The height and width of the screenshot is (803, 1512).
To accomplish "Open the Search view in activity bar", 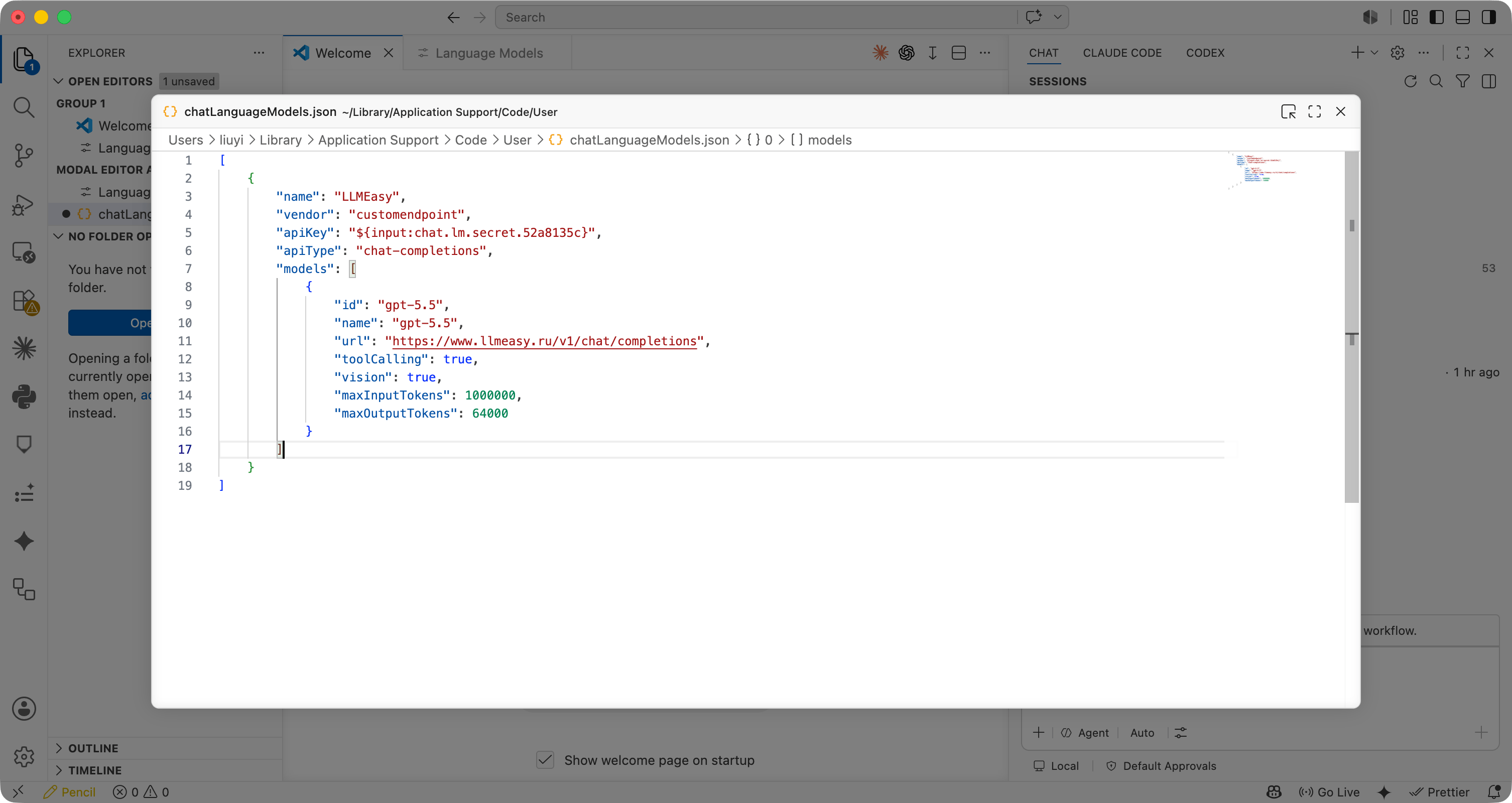I will click(x=24, y=107).
